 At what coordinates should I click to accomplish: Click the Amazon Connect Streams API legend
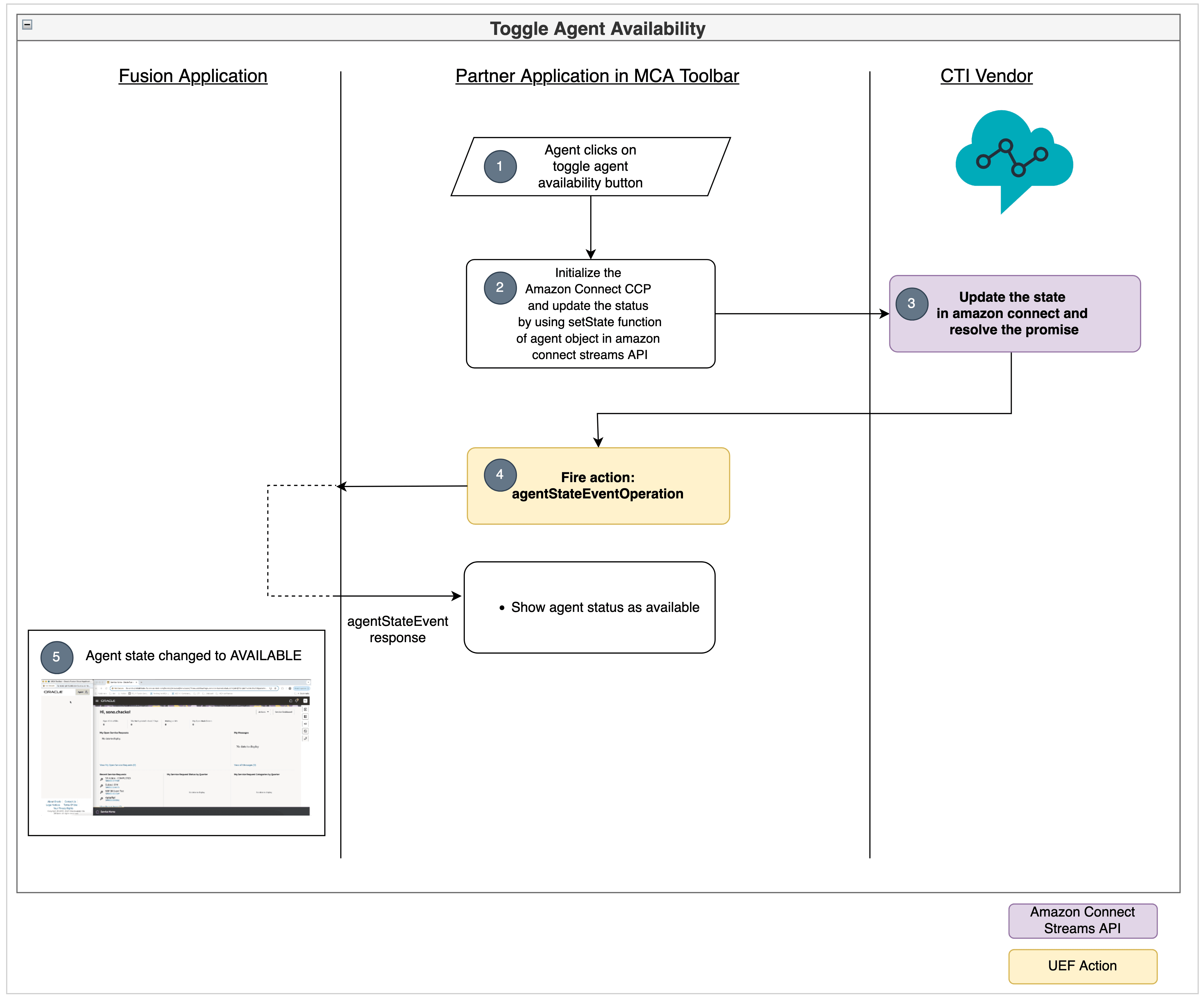coord(1082,921)
